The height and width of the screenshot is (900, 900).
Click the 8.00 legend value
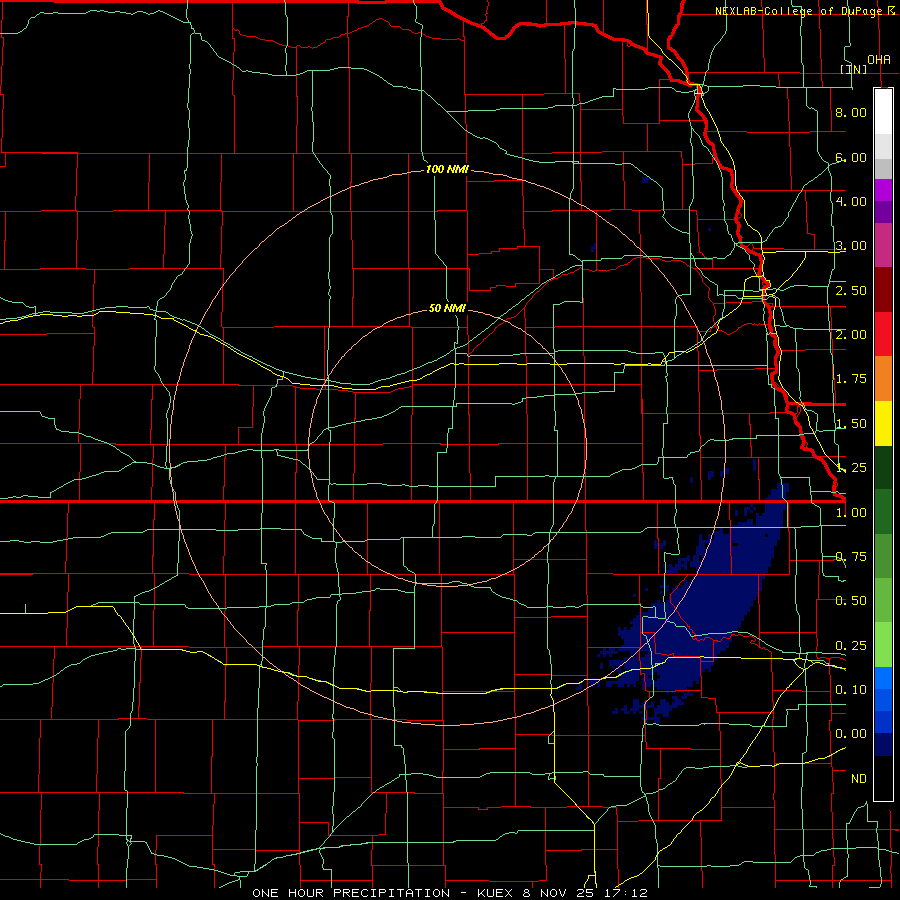[x=851, y=112]
